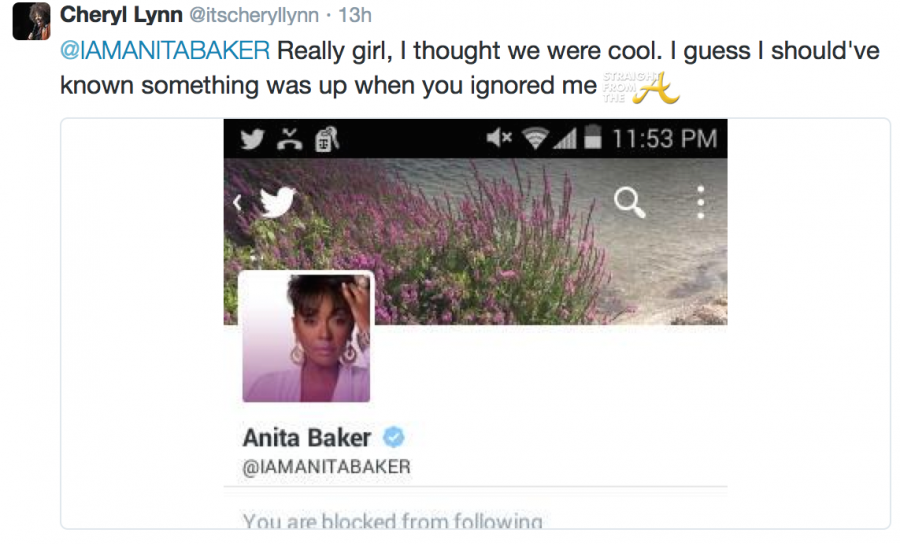Viewport: 900px width, 544px height.
Task: Tap the Twitter notification icon in status bar
Action: pos(253,139)
